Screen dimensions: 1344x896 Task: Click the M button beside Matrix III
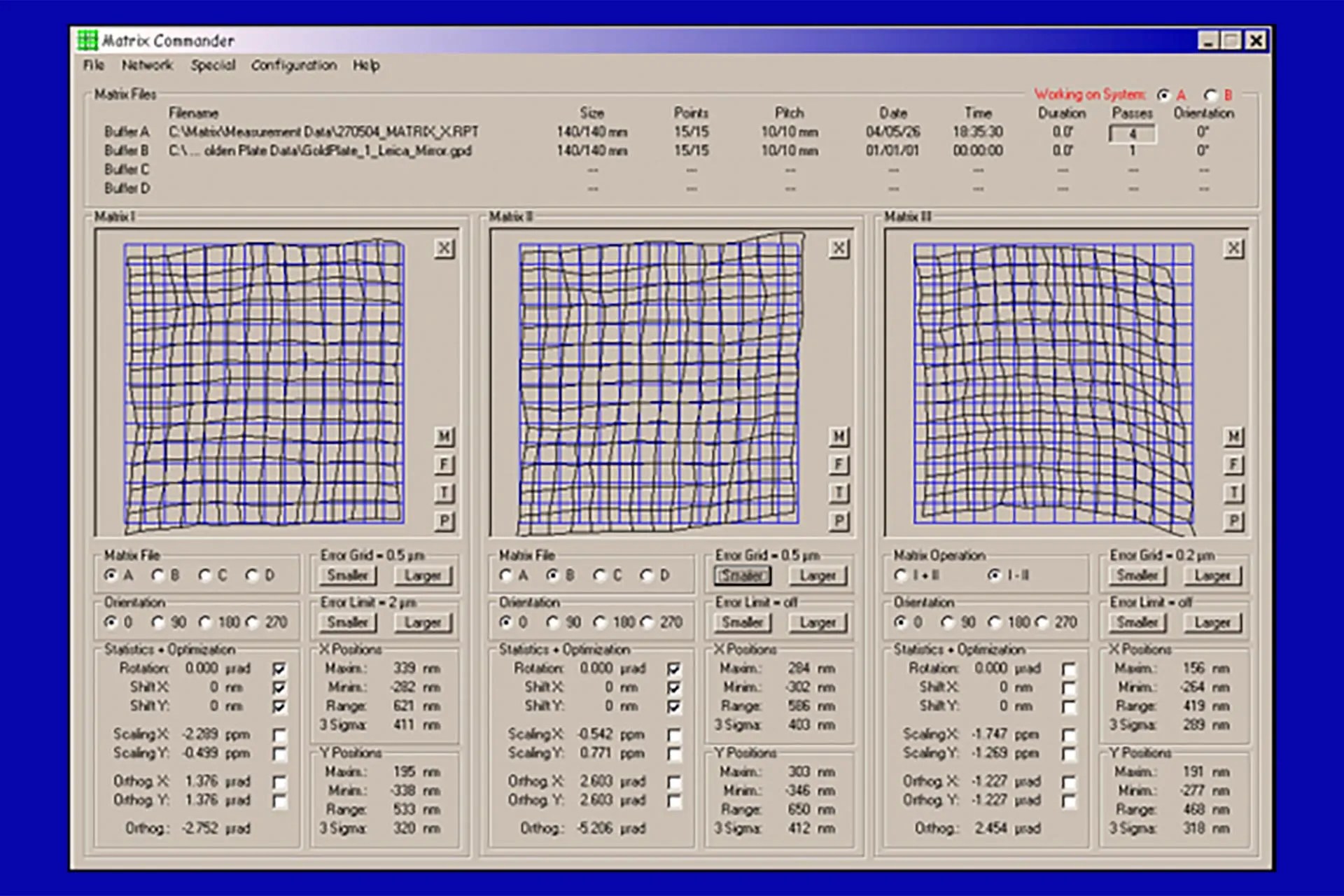(1233, 437)
